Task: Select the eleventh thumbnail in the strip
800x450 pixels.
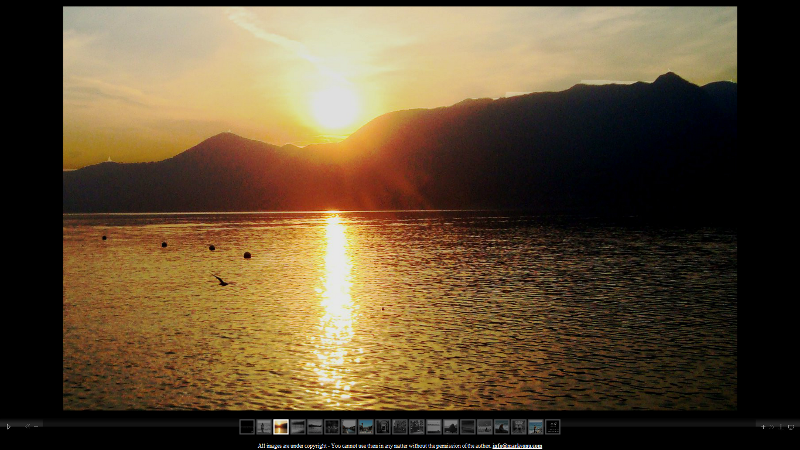Action: pyautogui.click(x=417, y=427)
